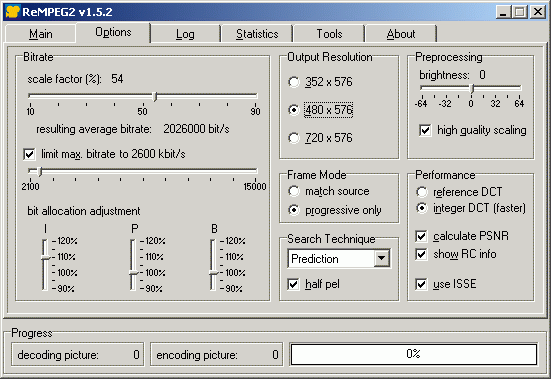Toggle show RC info checkbox
This screenshot has height=379, width=551.
[421, 254]
